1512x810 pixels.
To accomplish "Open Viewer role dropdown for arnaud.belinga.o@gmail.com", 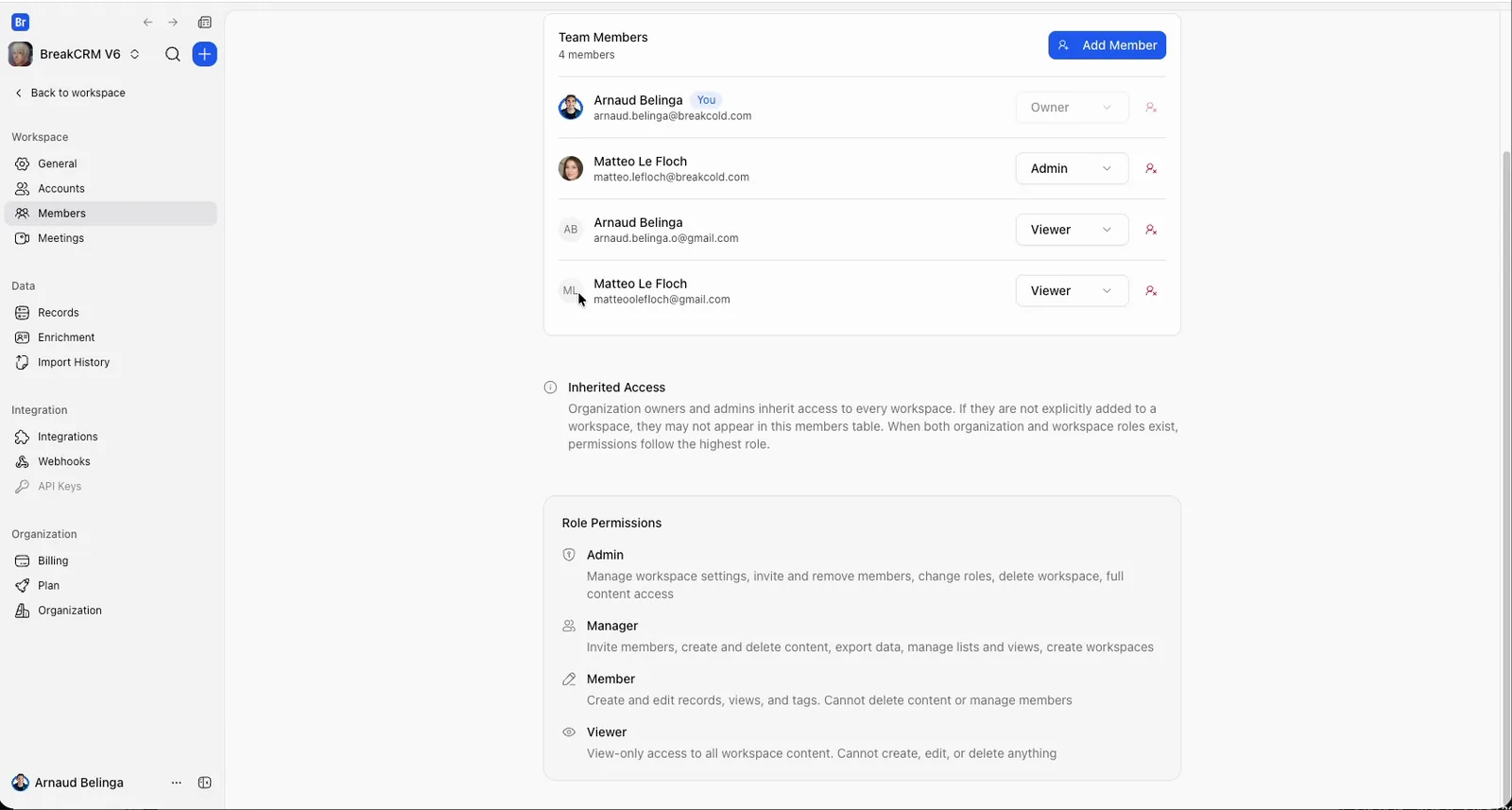I will click(x=1072, y=230).
